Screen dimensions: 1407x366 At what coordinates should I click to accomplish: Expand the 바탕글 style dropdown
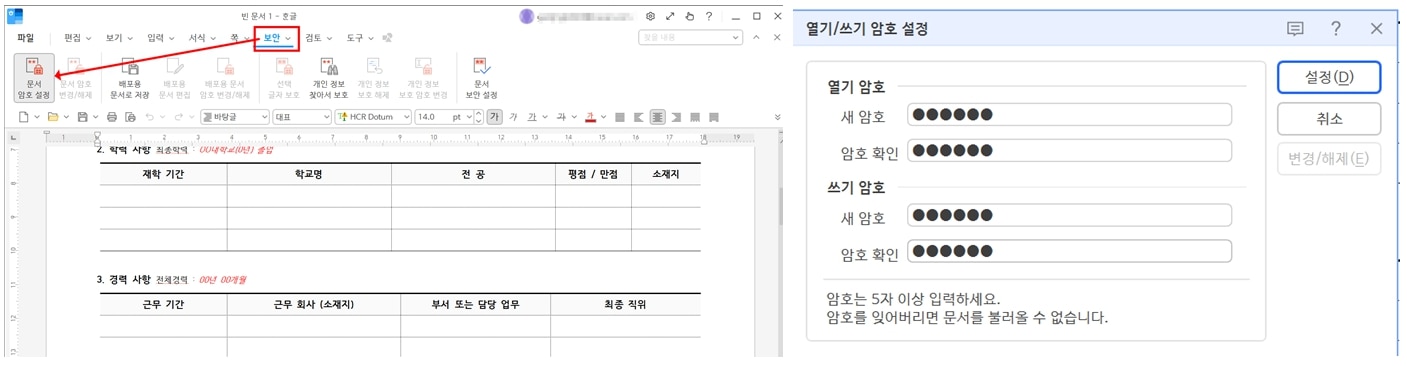pyautogui.click(x=263, y=117)
